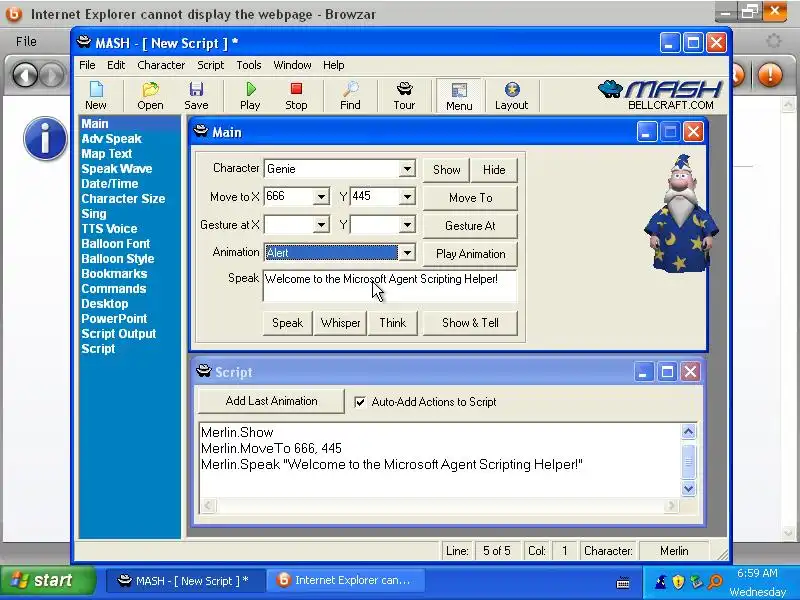
Task: Click the MASH New Script taskbar button
Action: coord(186,581)
